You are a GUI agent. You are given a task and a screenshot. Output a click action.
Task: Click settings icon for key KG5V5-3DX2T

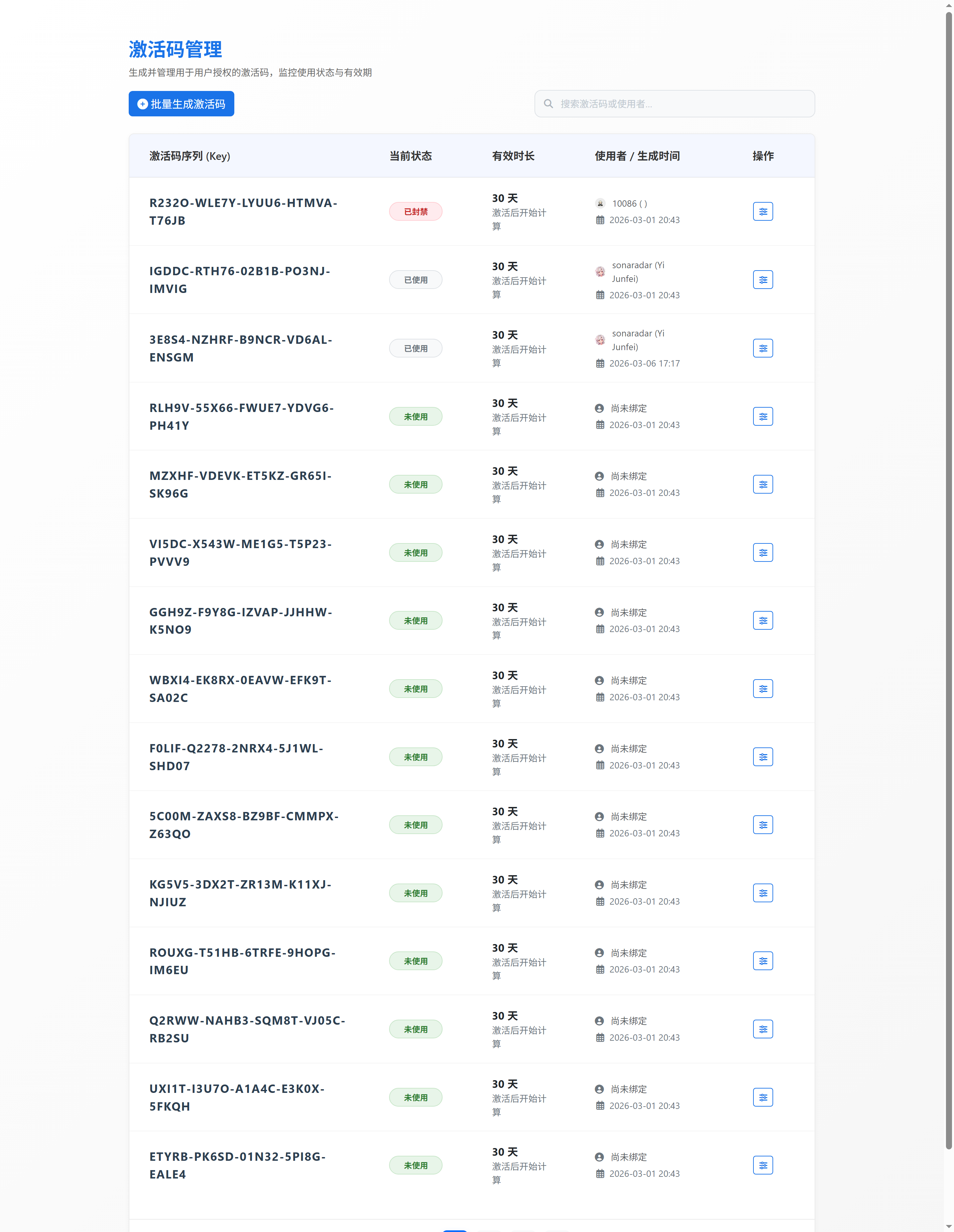coord(762,893)
